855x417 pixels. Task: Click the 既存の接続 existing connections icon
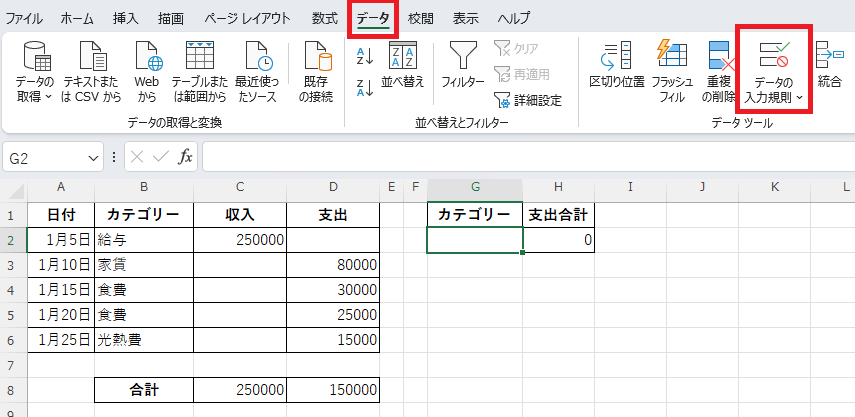pos(317,60)
